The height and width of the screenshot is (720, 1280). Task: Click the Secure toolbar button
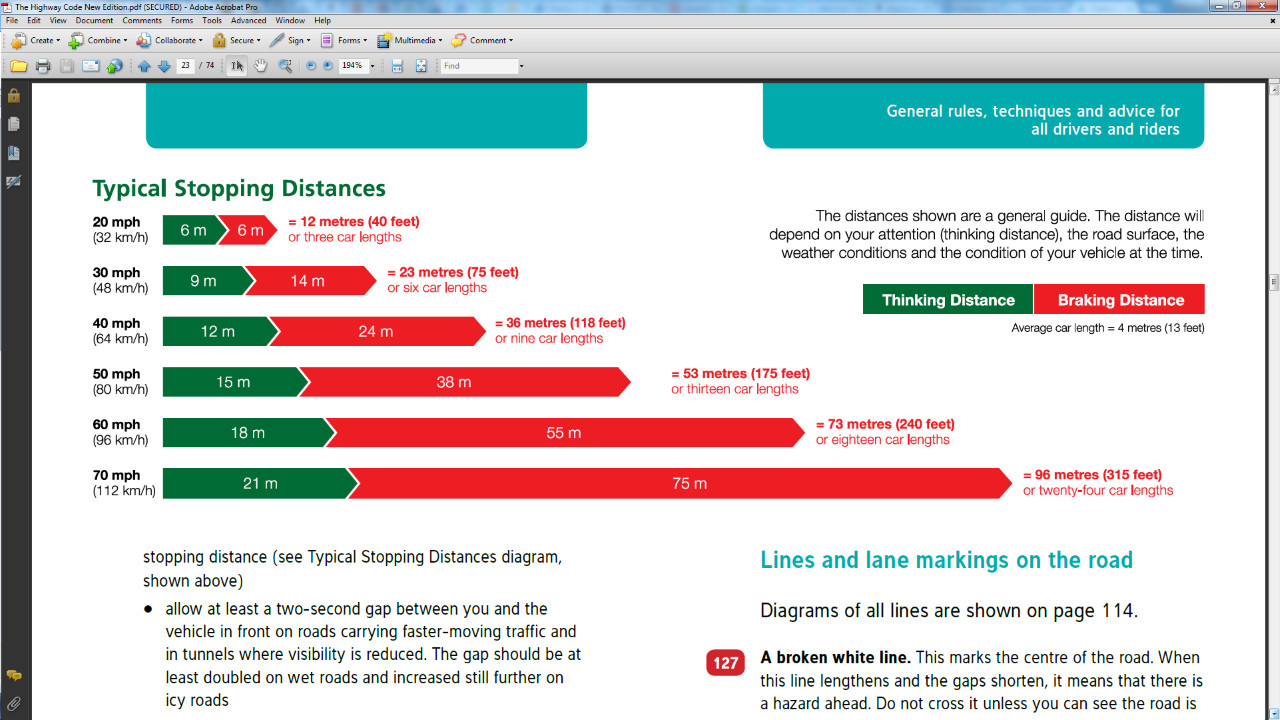(x=235, y=41)
